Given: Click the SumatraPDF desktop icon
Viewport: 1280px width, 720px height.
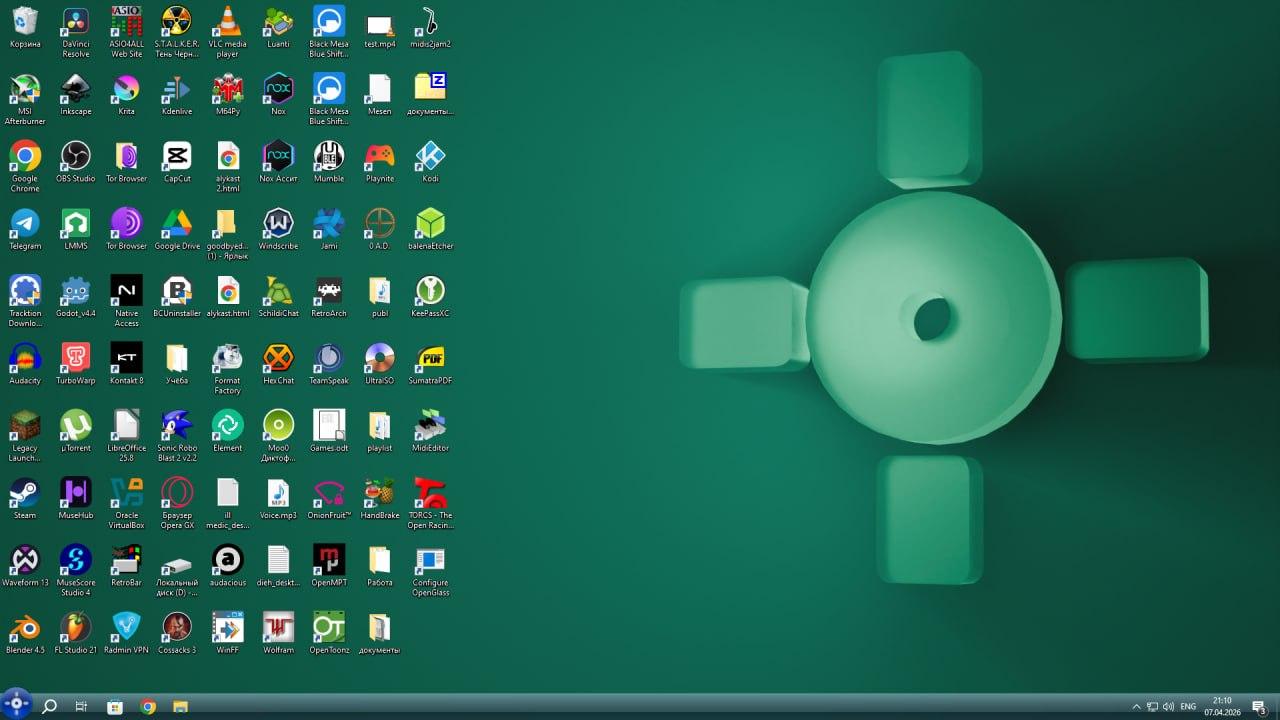Looking at the screenshot, I should point(430,363).
